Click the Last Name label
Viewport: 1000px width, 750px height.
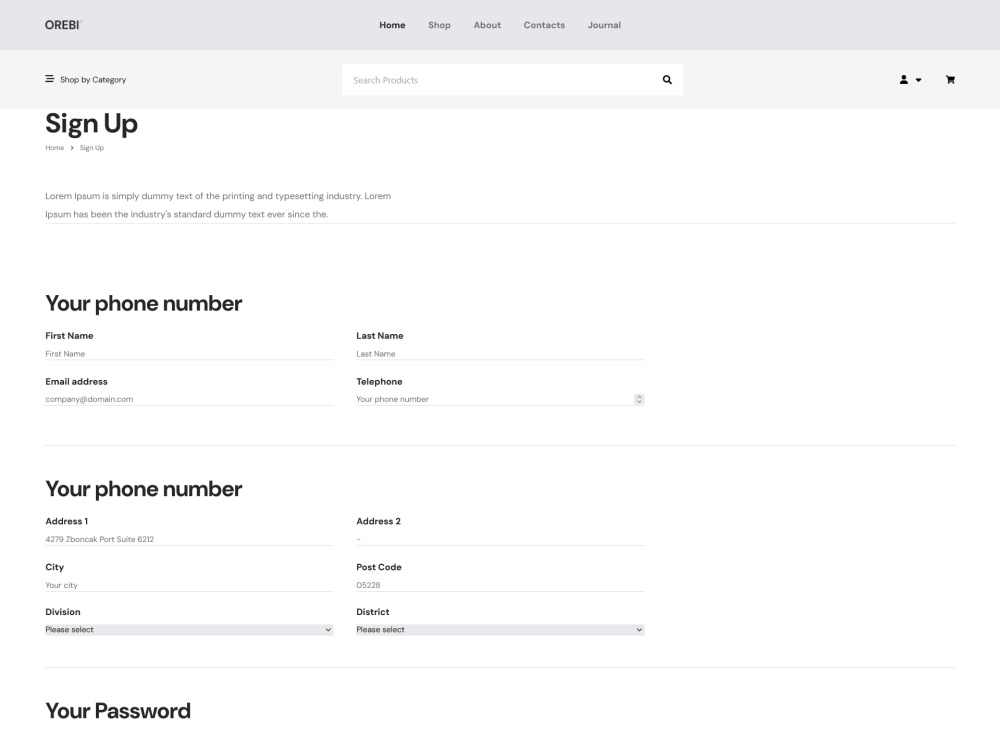[379, 335]
